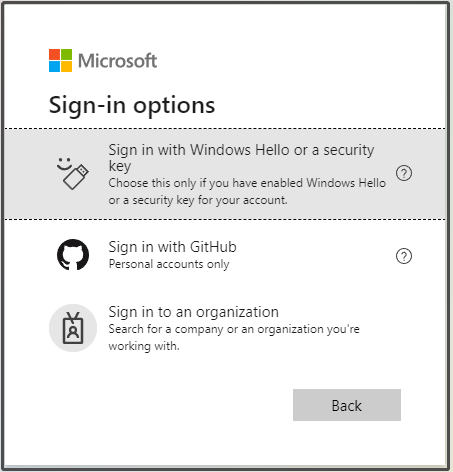The image size is (453, 472).
Task: Click the USB security key graphic
Action: click(x=76, y=177)
